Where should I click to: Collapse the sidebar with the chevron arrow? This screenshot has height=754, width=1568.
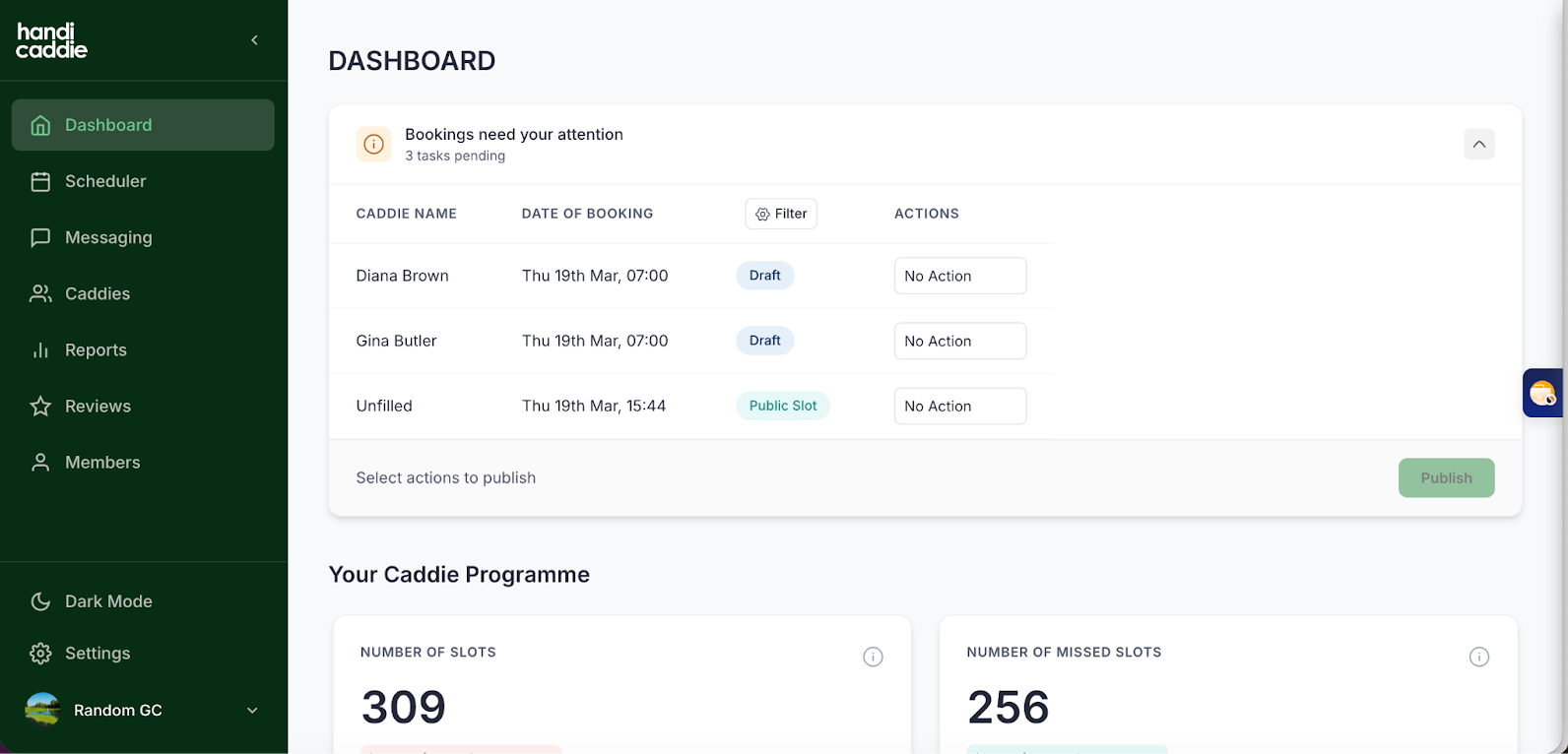tap(254, 40)
